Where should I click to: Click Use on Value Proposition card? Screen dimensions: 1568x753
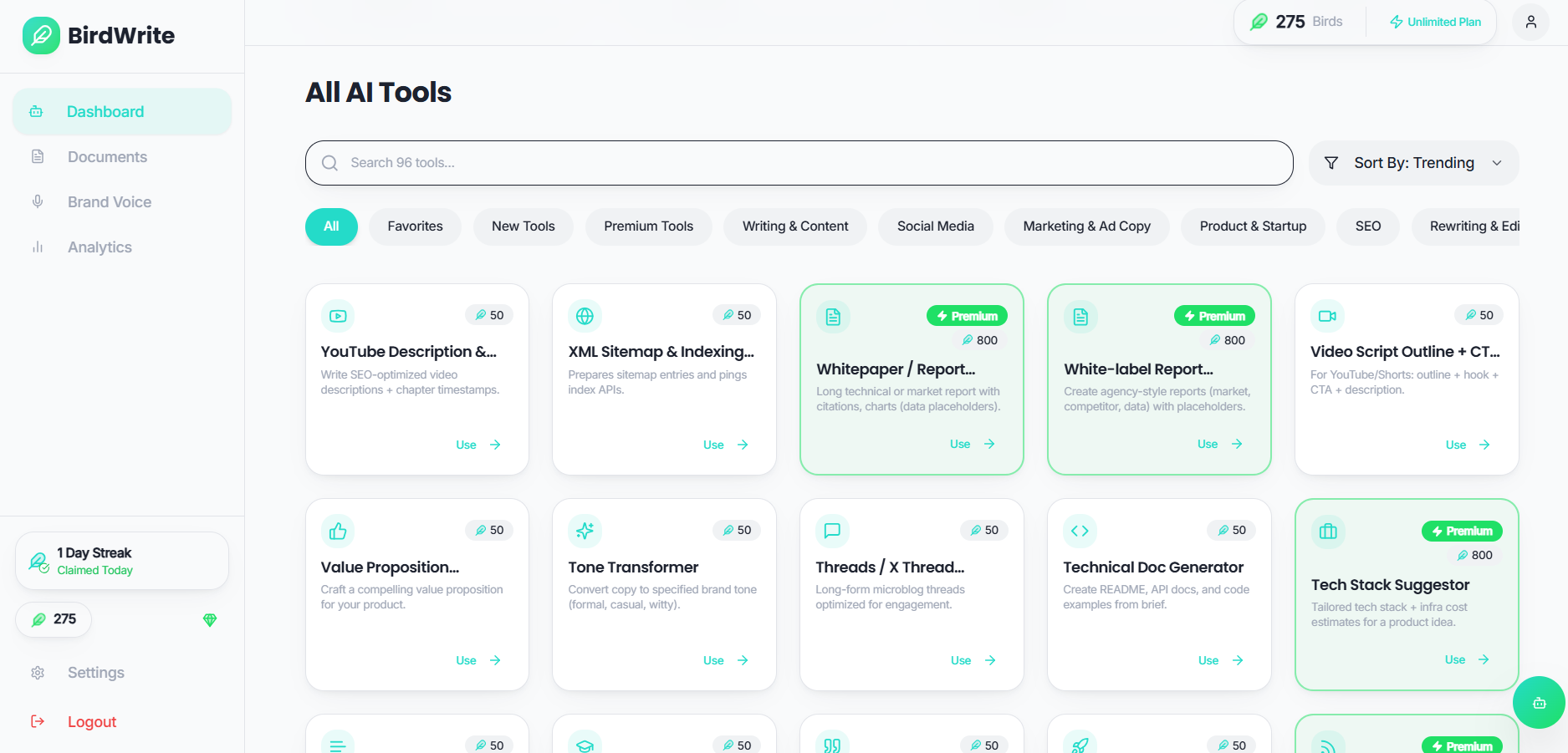click(x=478, y=660)
